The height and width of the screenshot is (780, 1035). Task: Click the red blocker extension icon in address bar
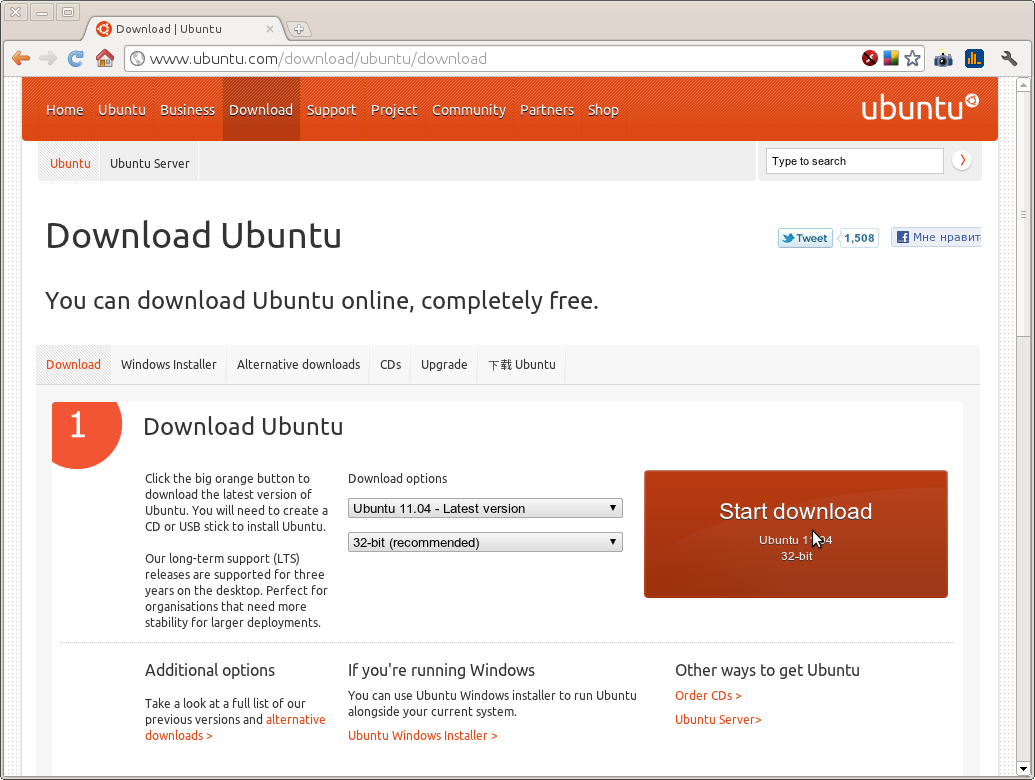click(x=870, y=59)
